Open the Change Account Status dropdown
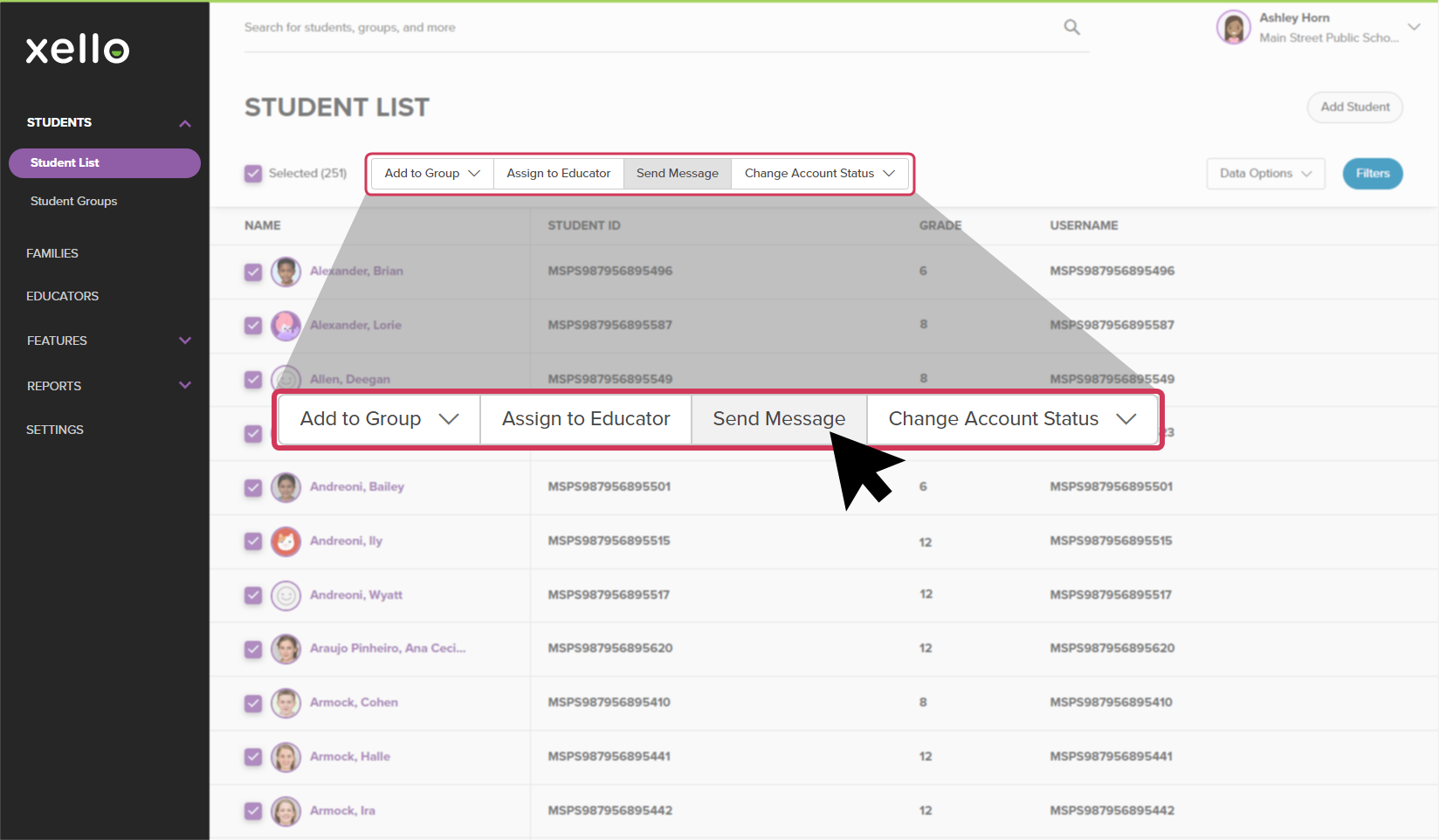 [x=820, y=174]
